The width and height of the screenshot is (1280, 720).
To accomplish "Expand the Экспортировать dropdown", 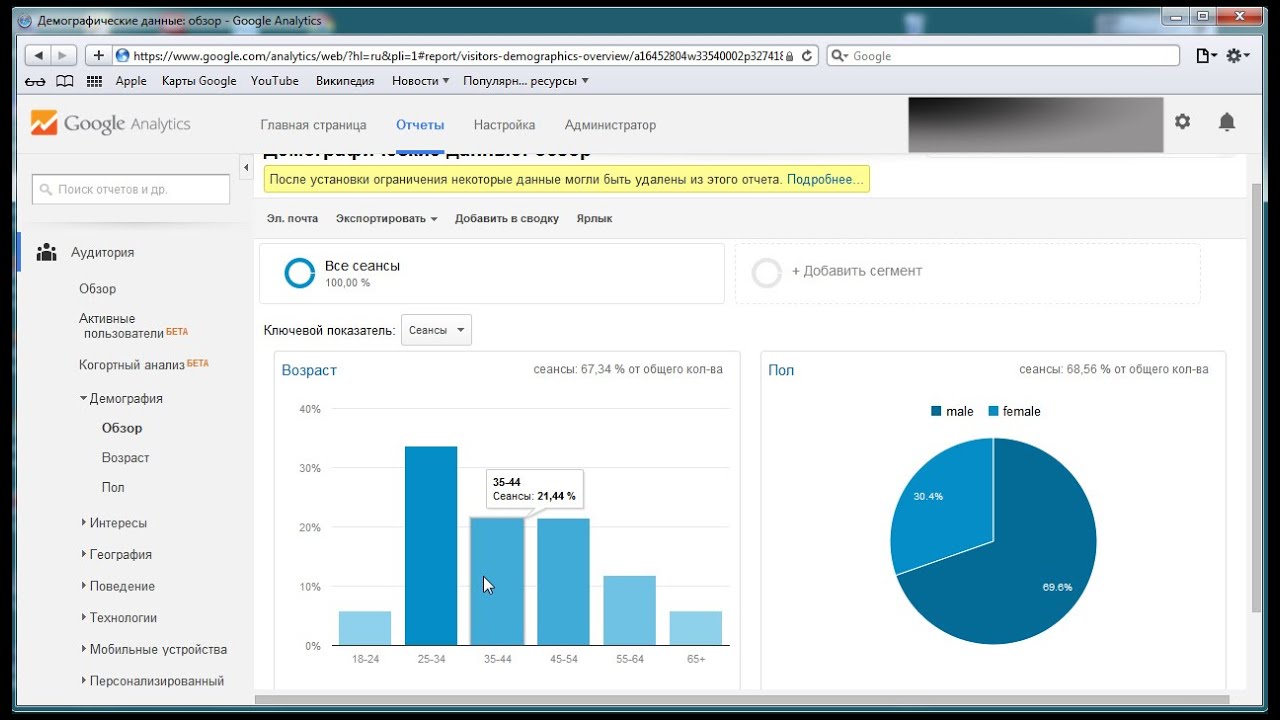I will [386, 218].
